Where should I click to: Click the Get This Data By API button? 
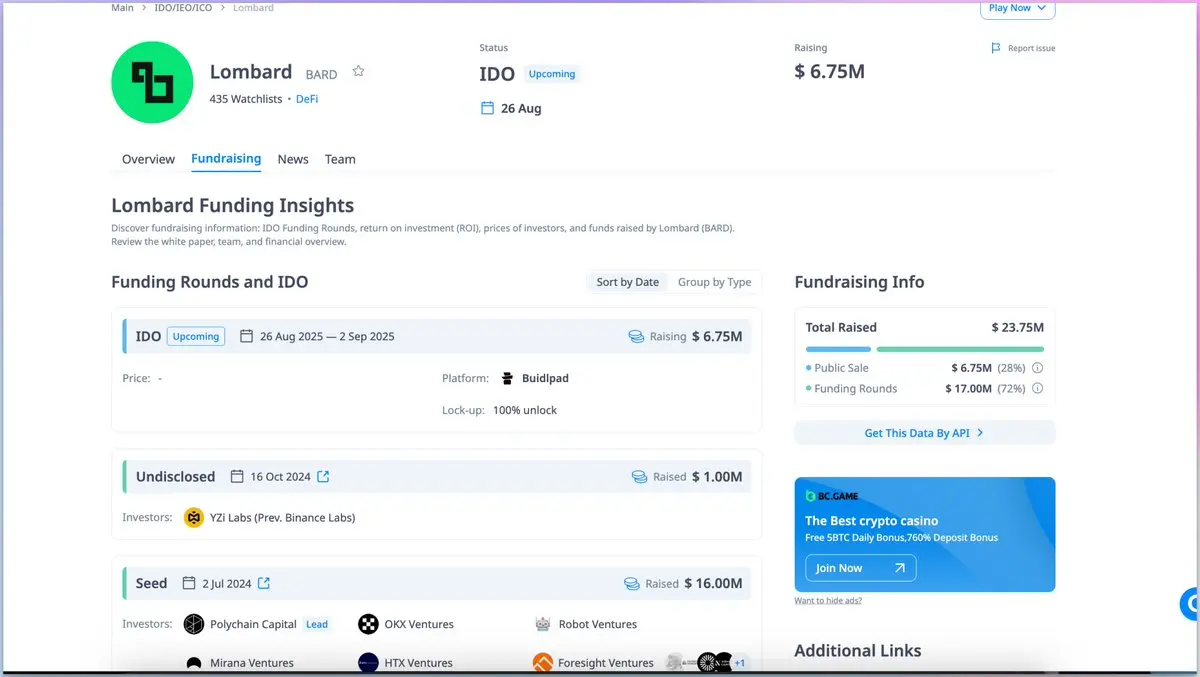click(925, 433)
